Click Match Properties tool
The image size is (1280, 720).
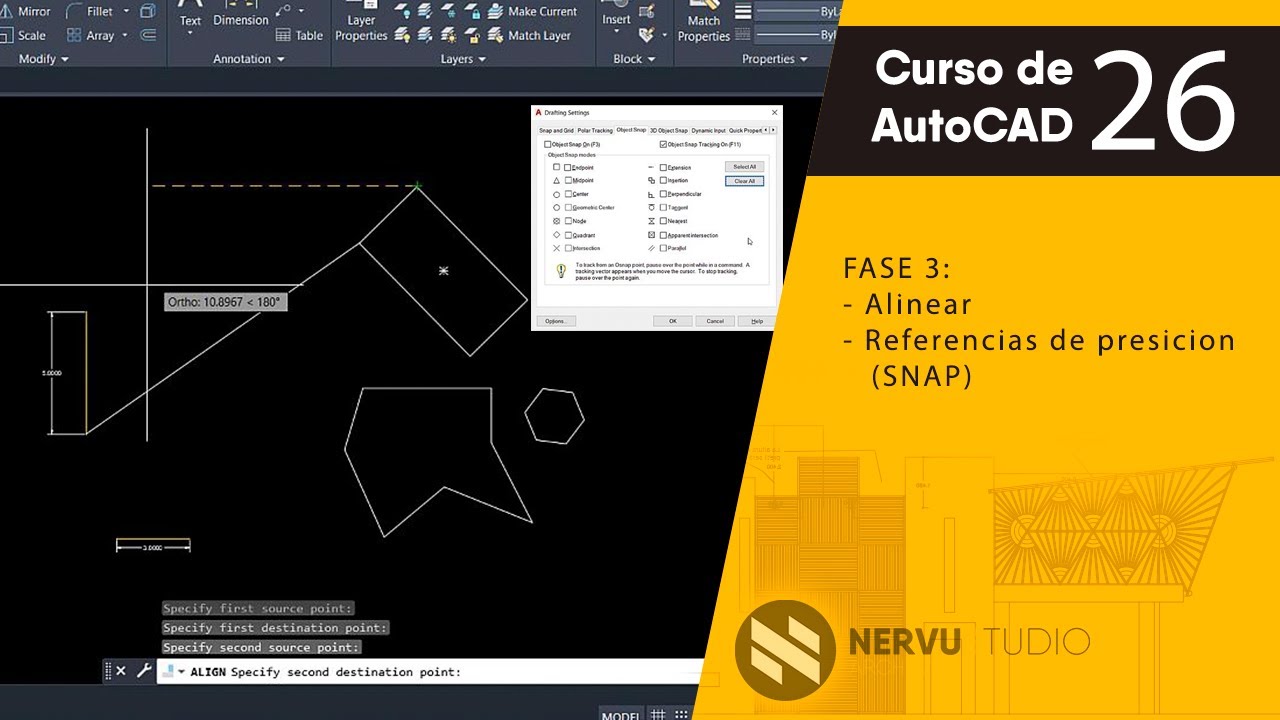pos(704,22)
